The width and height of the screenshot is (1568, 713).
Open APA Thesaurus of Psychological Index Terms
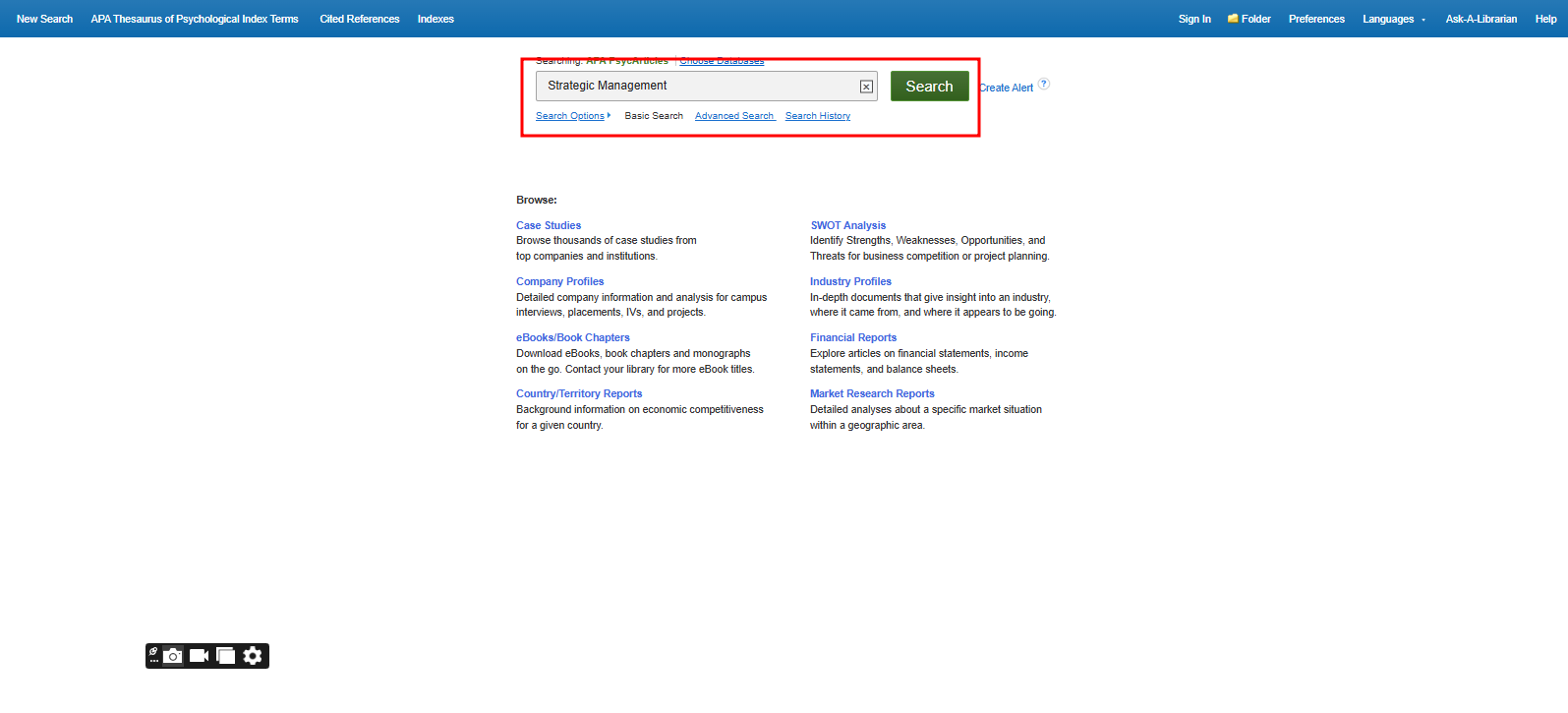point(195,19)
